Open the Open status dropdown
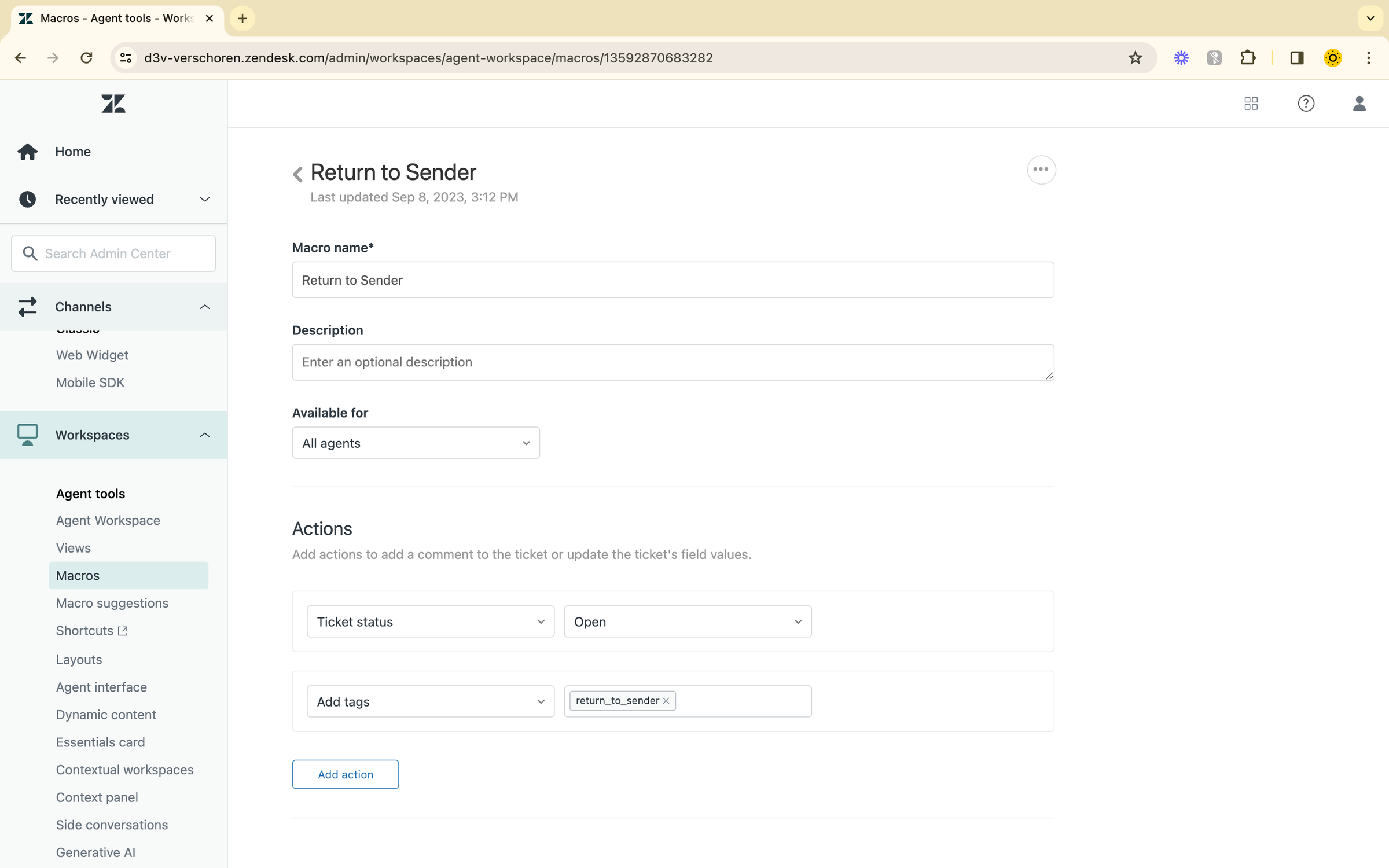Image resolution: width=1389 pixels, height=868 pixels. [x=687, y=621]
